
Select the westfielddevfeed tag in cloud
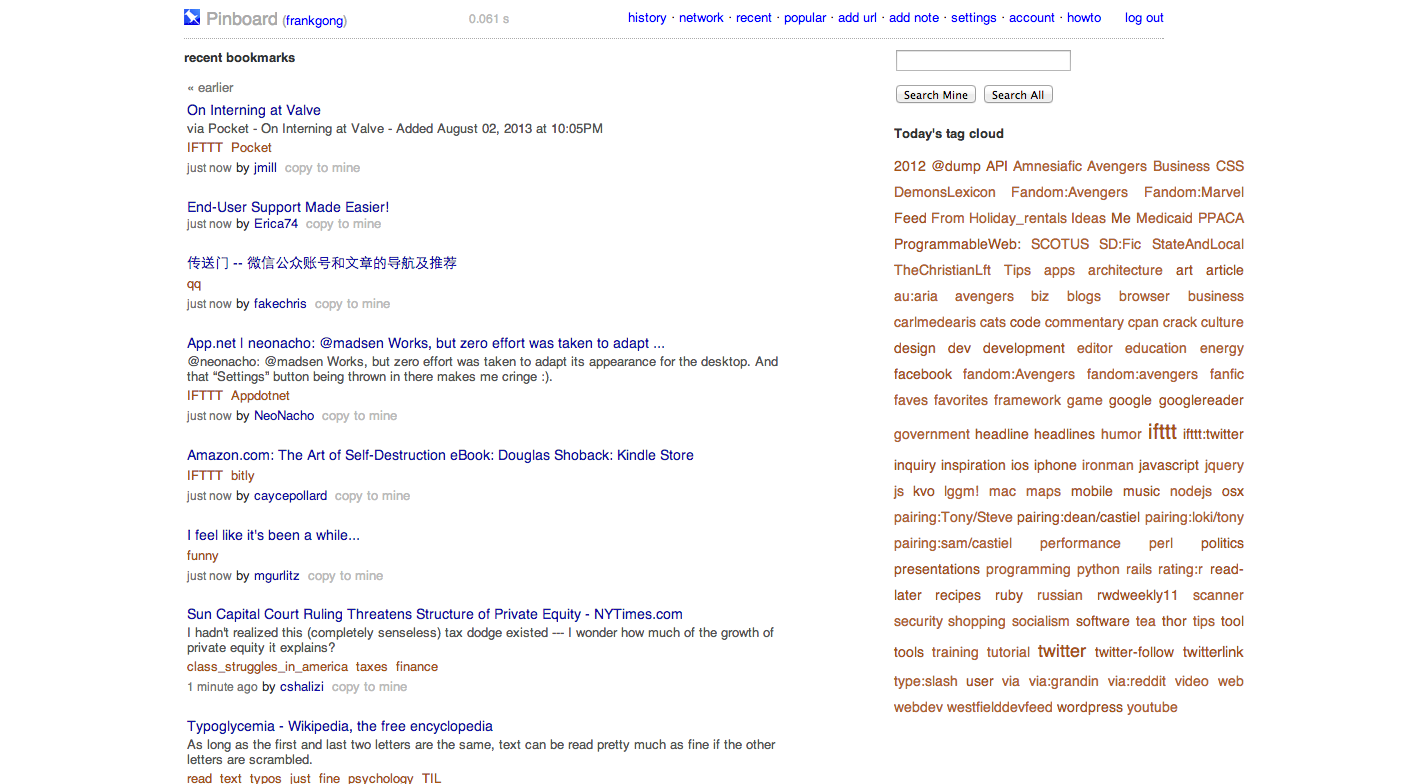point(1000,708)
